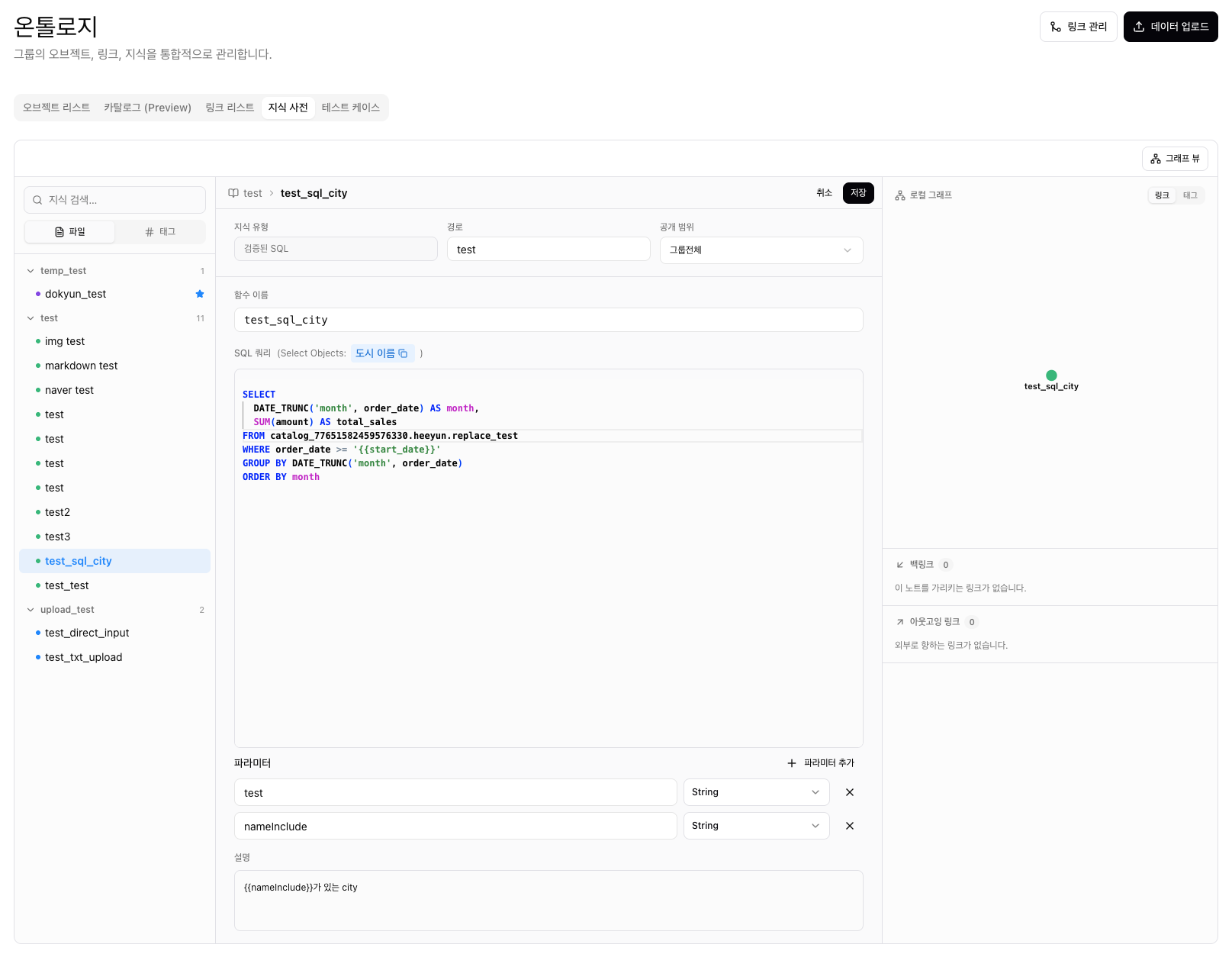Toggle local graph to 태그 mode
Screen dimensions: 1232x954
tap(1190, 195)
